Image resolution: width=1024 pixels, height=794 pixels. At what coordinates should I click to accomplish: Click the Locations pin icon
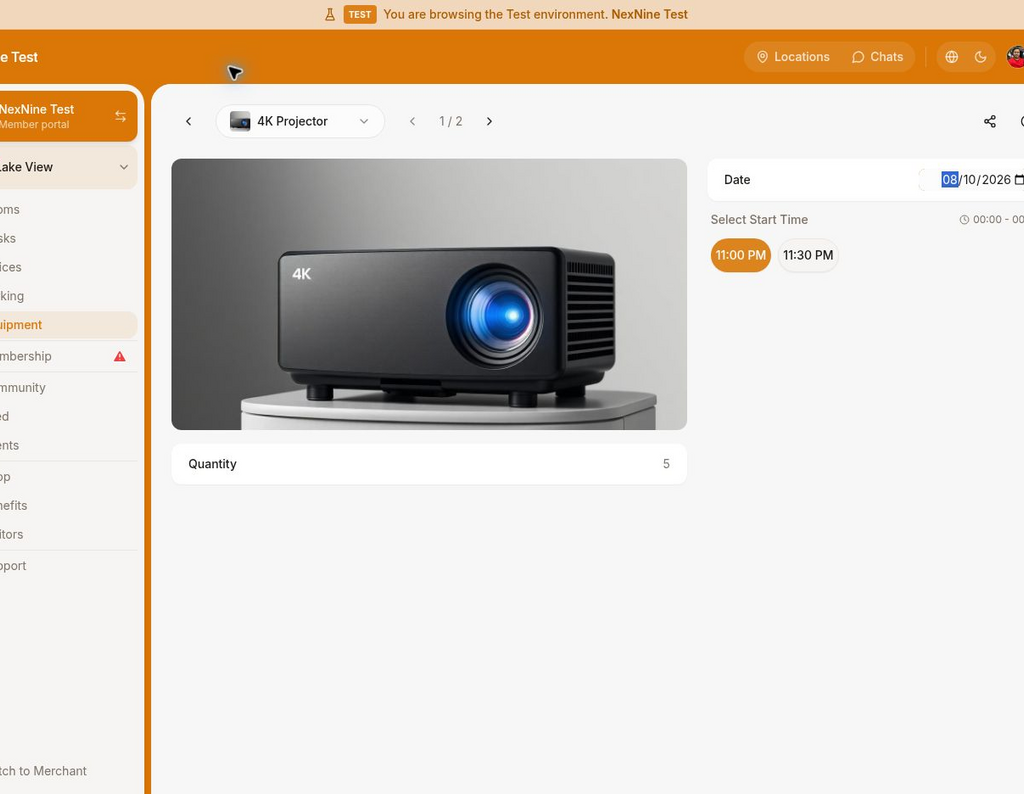pyautogui.click(x=762, y=57)
